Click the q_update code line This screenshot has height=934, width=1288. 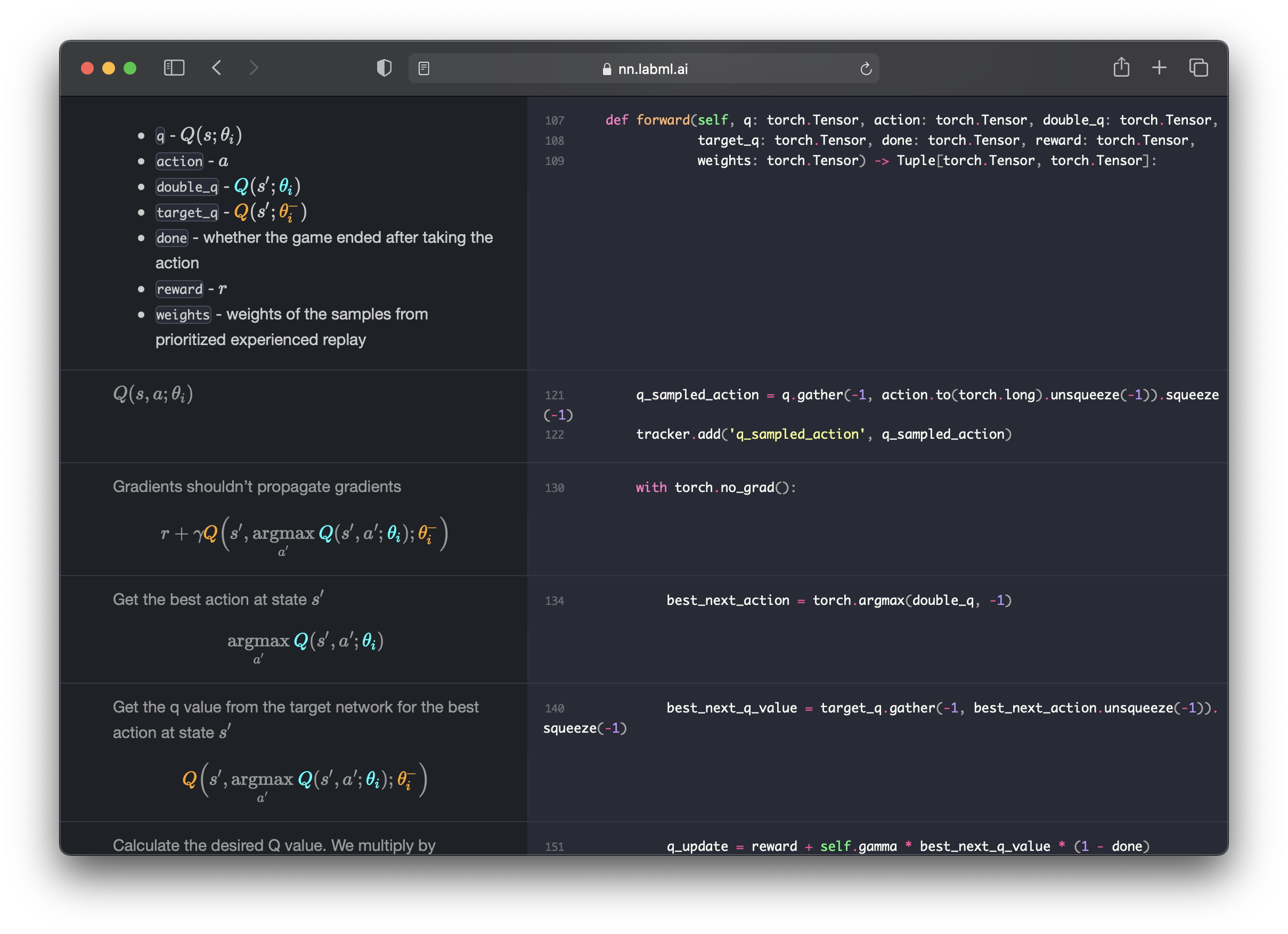908,846
